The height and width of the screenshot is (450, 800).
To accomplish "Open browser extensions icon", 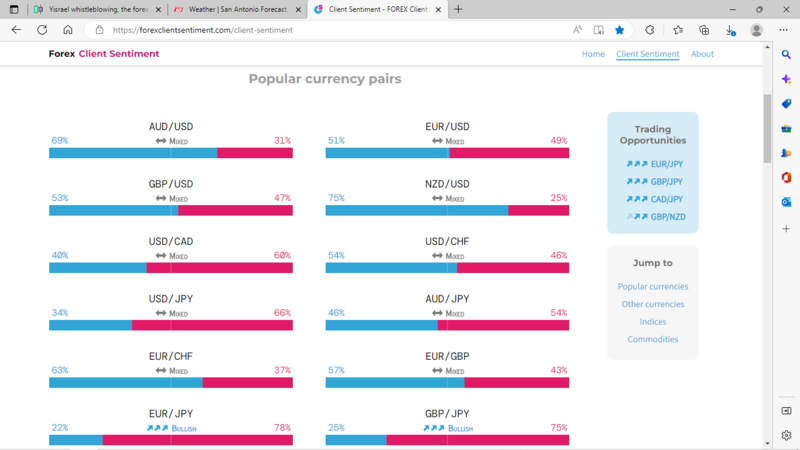I will pos(650,30).
